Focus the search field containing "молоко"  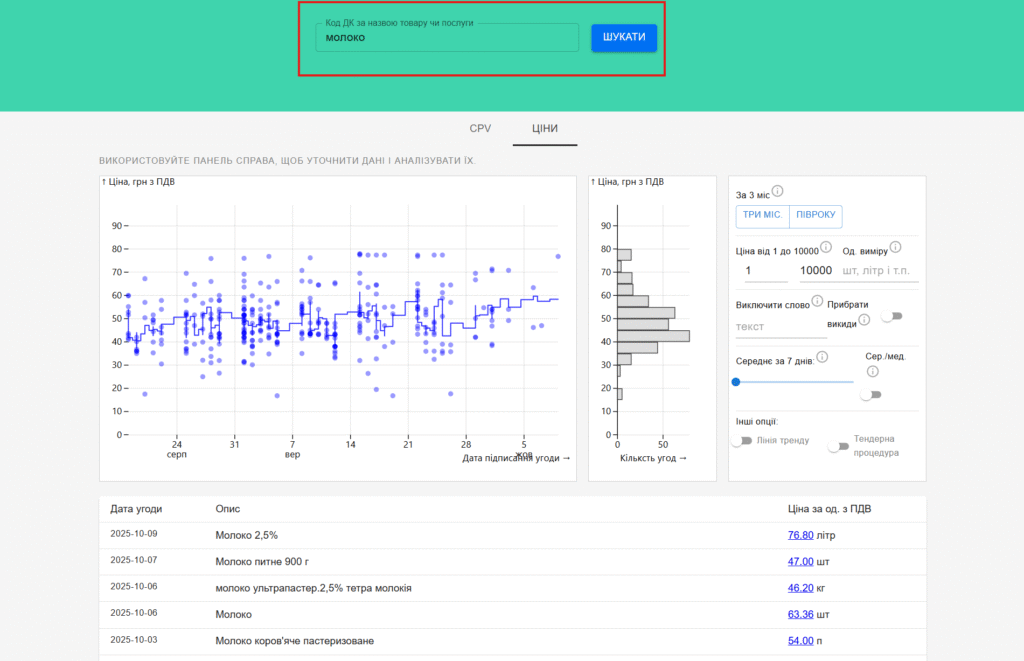(x=447, y=38)
